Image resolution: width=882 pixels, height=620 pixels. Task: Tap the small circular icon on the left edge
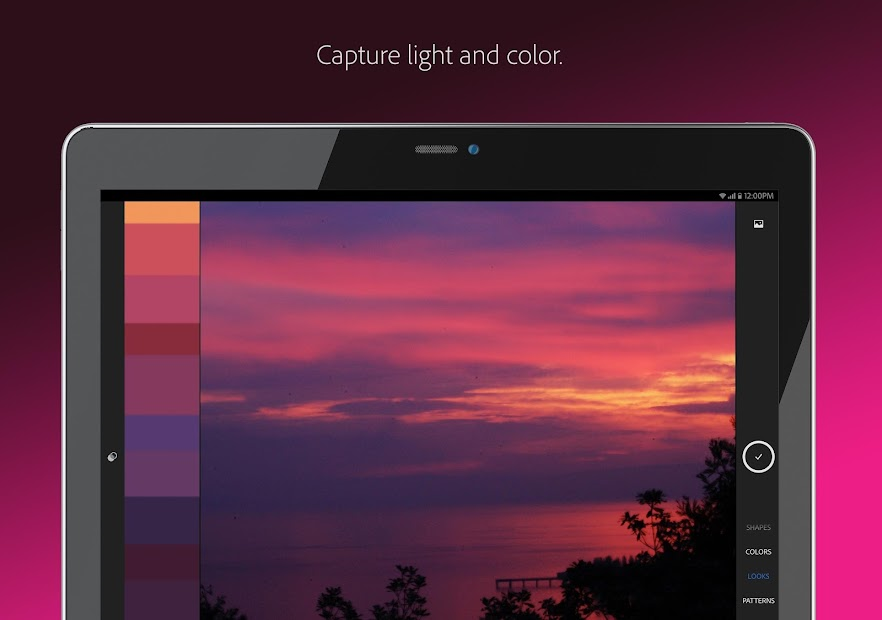coord(113,457)
